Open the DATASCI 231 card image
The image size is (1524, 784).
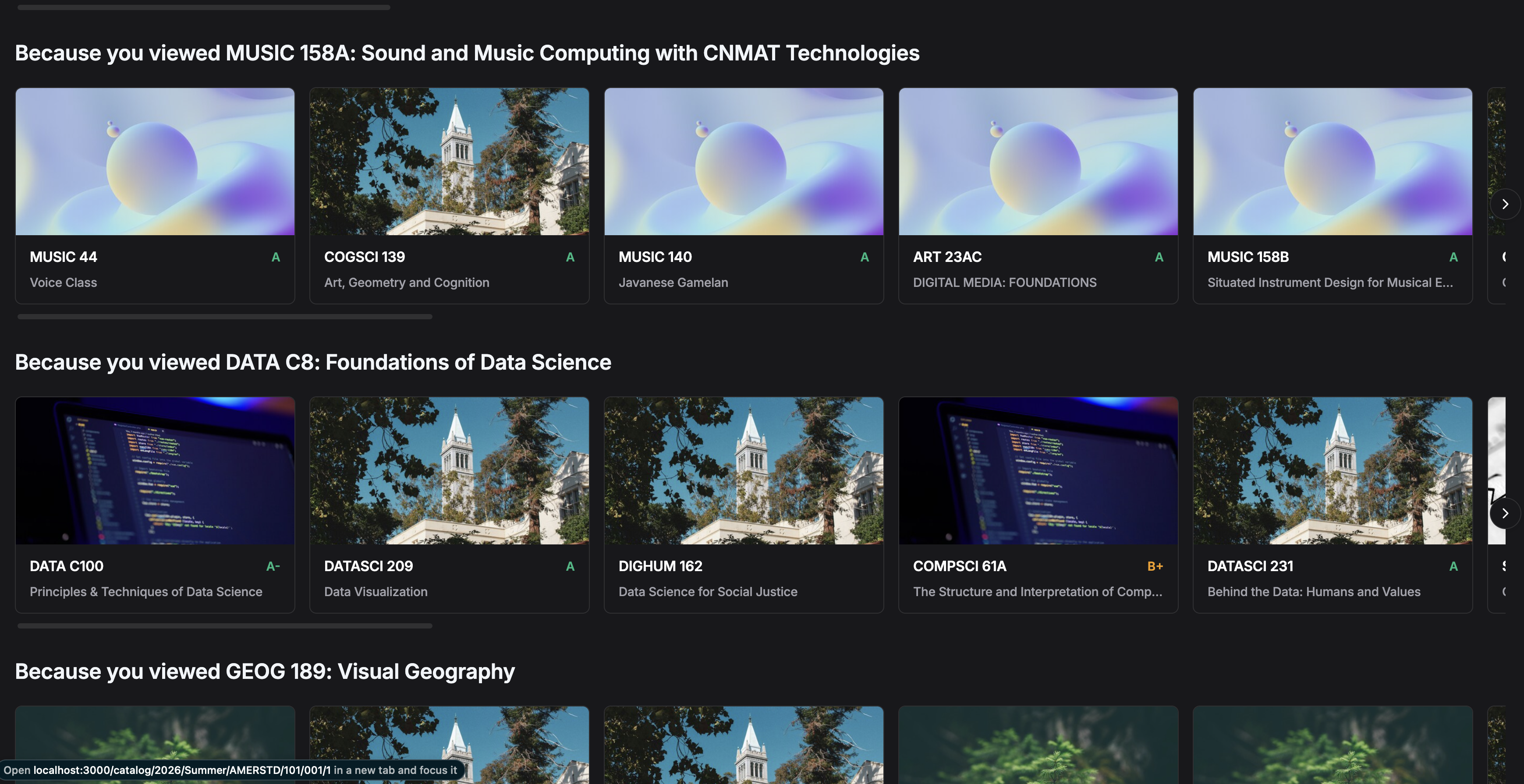click(x=1333, y=471)
